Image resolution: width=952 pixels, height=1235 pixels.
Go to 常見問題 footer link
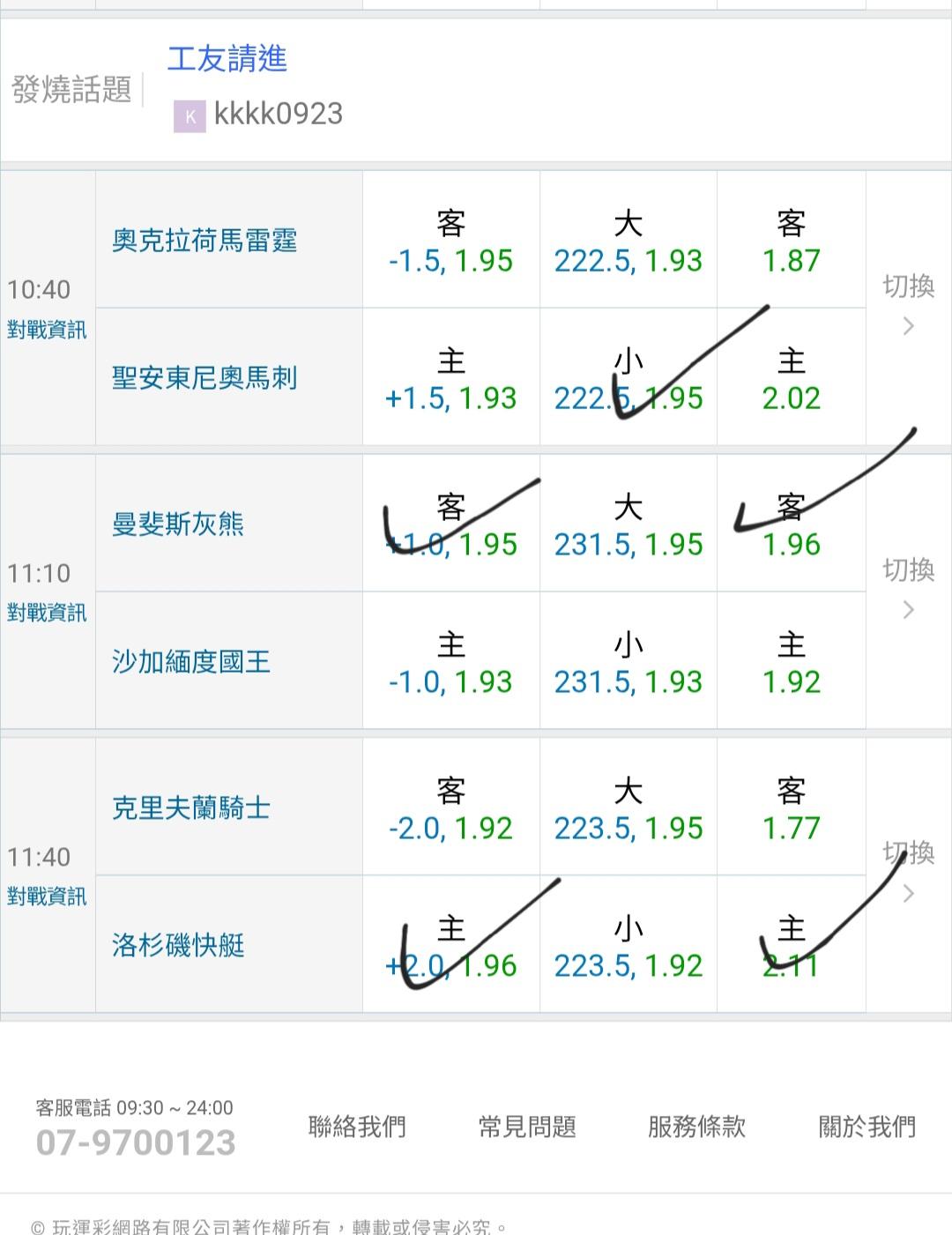pos(527,1127)
